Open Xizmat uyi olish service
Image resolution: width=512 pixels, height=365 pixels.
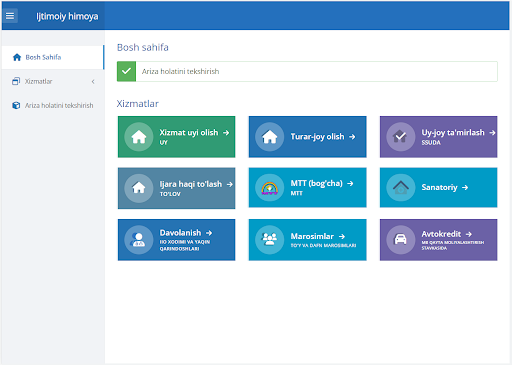click(x=176, y=137)
